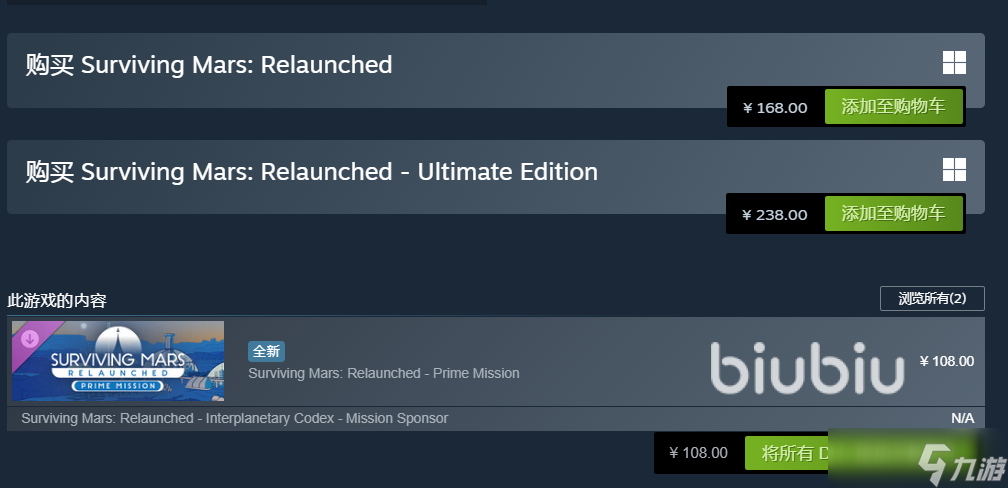Click the ¥168.00 price label

(775, 108)
